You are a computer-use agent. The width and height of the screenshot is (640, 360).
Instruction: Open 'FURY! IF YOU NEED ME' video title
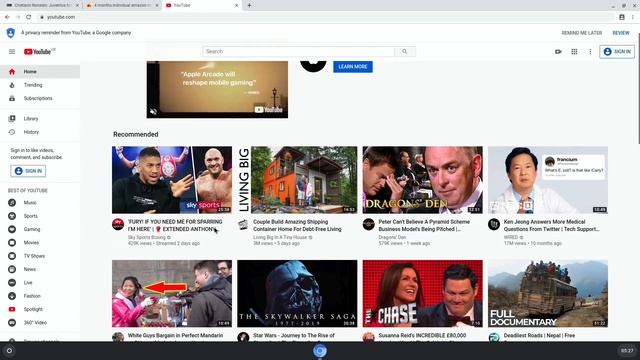175,225
